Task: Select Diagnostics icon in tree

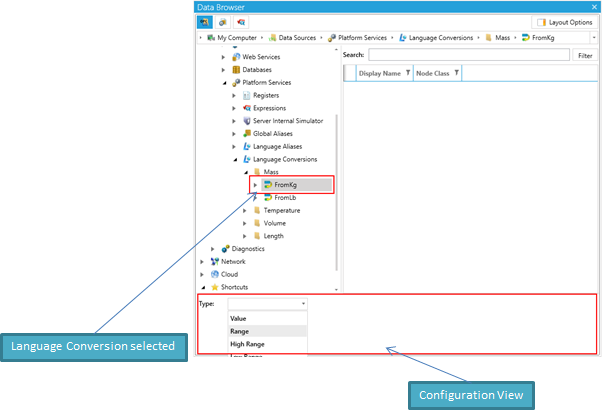Action: (225, 249)
